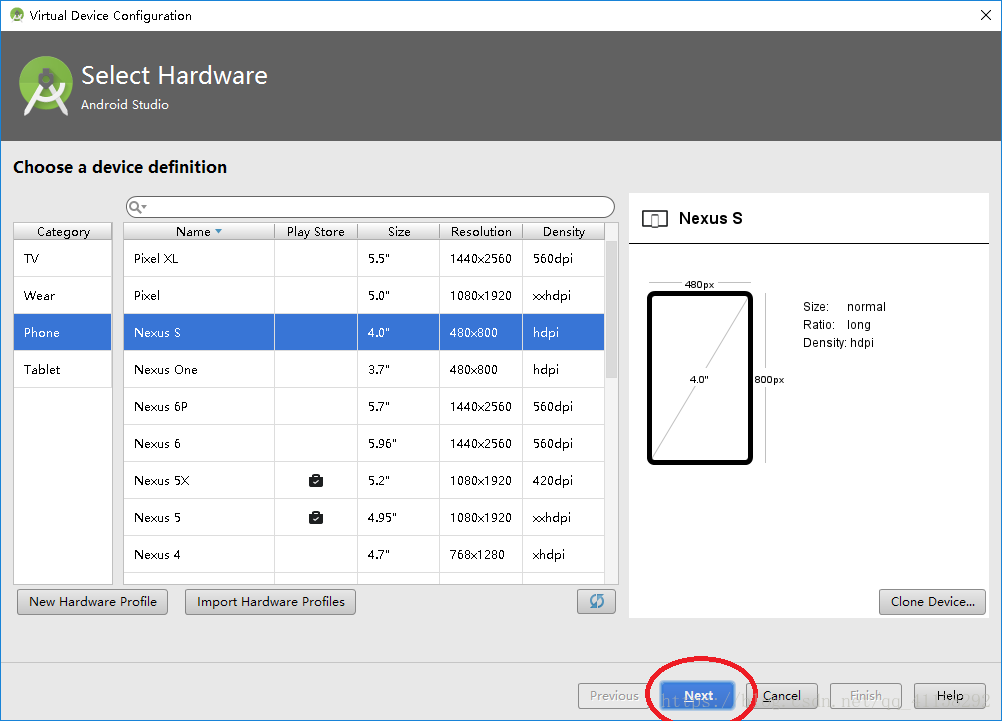This screenshot has height=721, width=1002.
Task: Select the Nexus 6 device row
Action: [x=364, y=444]
